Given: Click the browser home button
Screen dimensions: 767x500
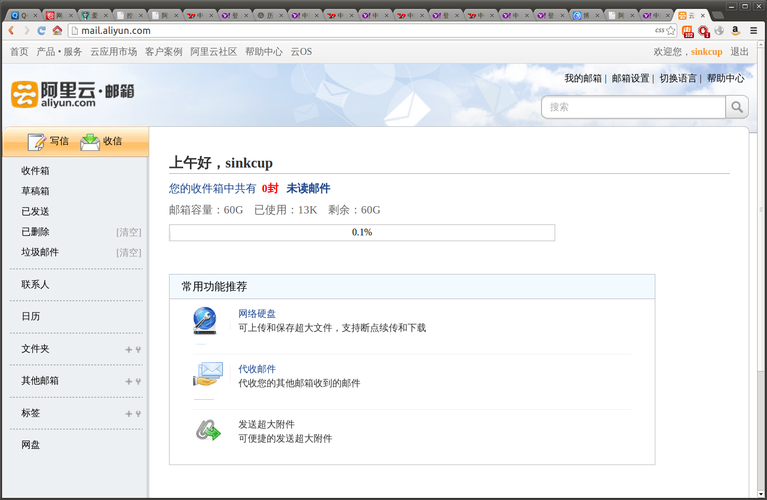Looking at the screenshot, I should (58, 31).
